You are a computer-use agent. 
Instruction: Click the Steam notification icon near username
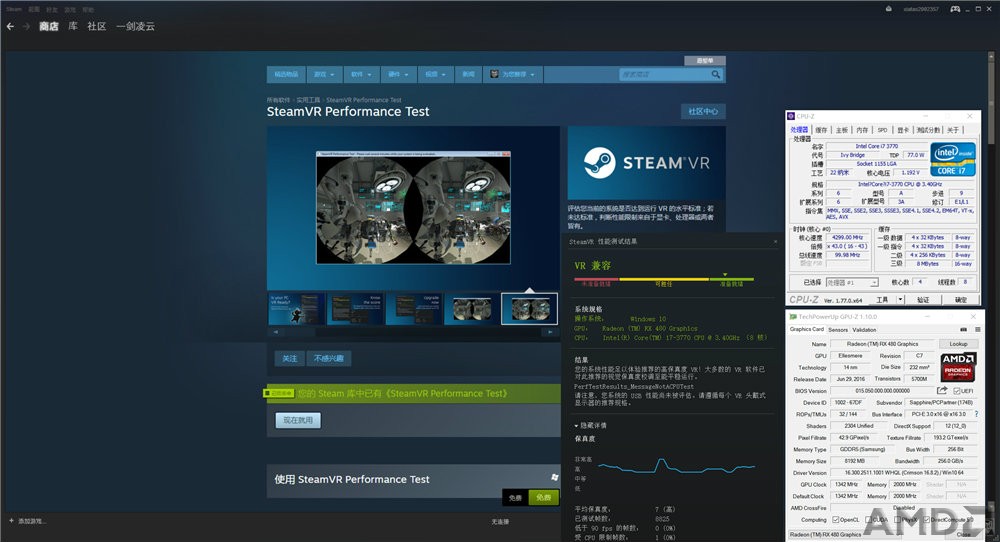[x=888, y=9]
